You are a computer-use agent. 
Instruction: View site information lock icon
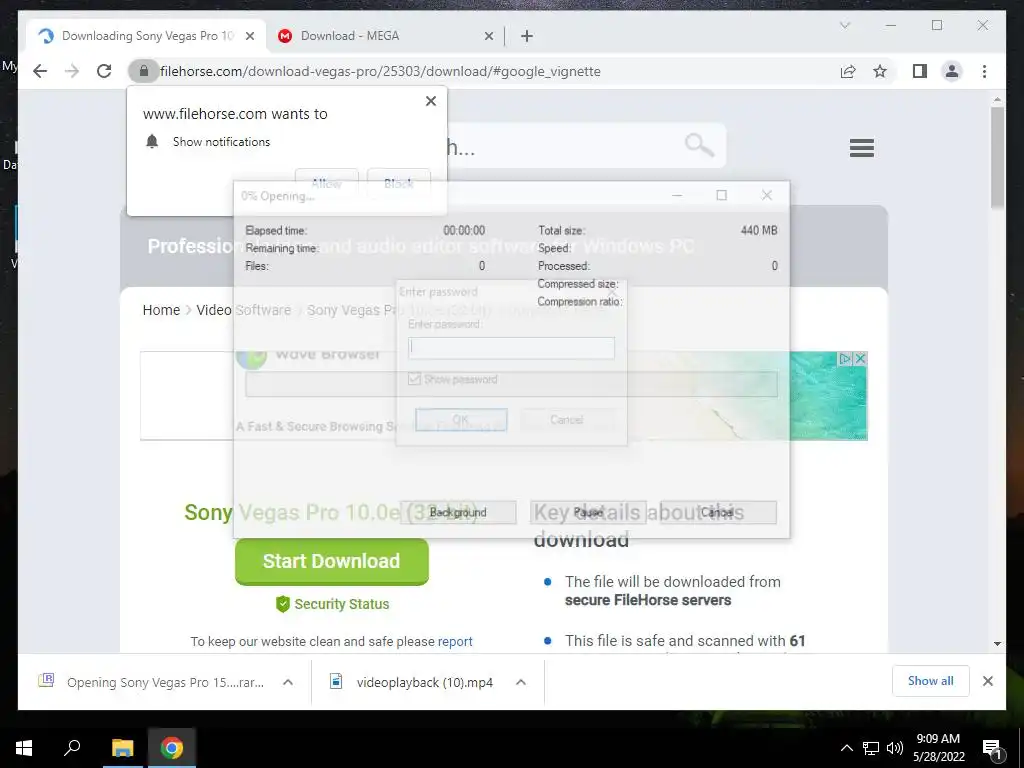[x=144, y=71]
